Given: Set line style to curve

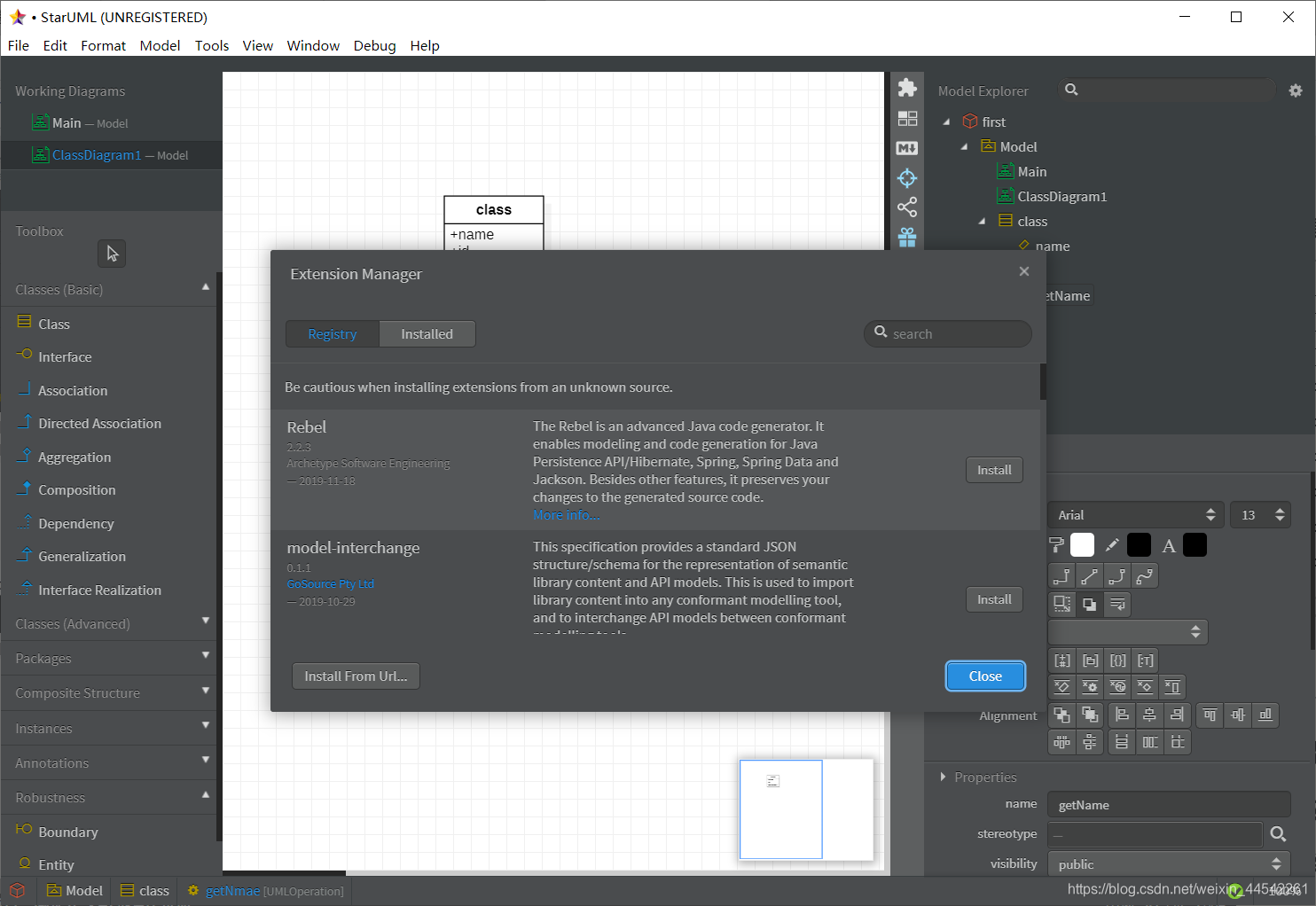Looking at the screenshot, I should (x=1146, y=576).
